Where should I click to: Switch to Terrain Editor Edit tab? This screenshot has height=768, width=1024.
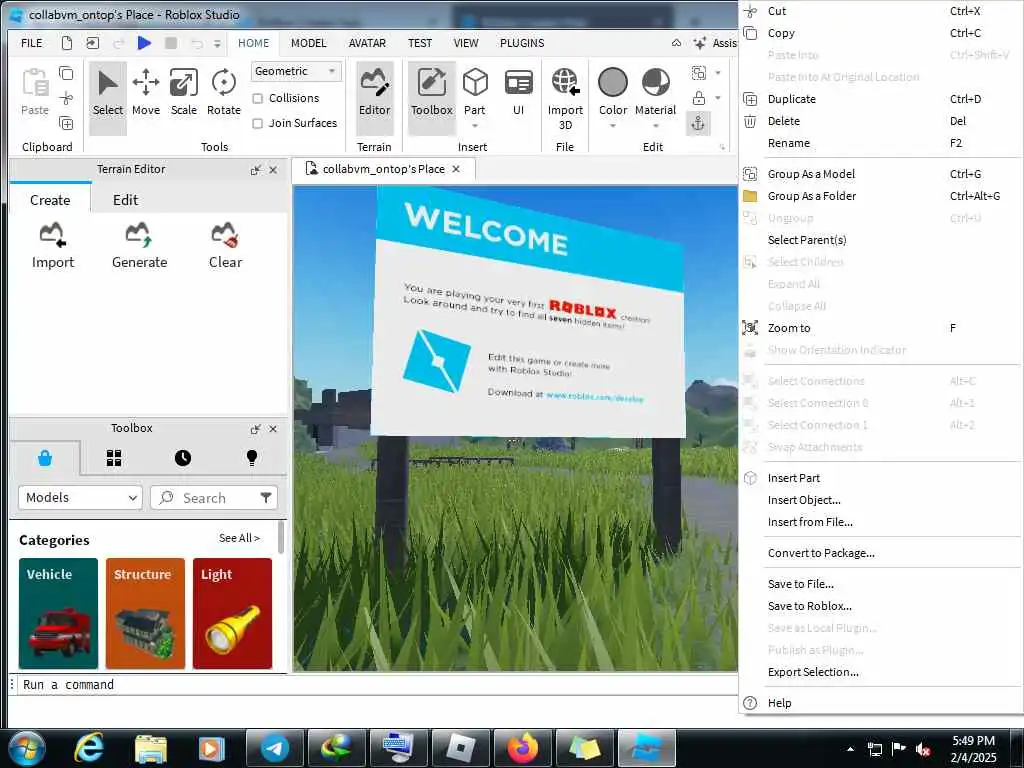point(125,200)
